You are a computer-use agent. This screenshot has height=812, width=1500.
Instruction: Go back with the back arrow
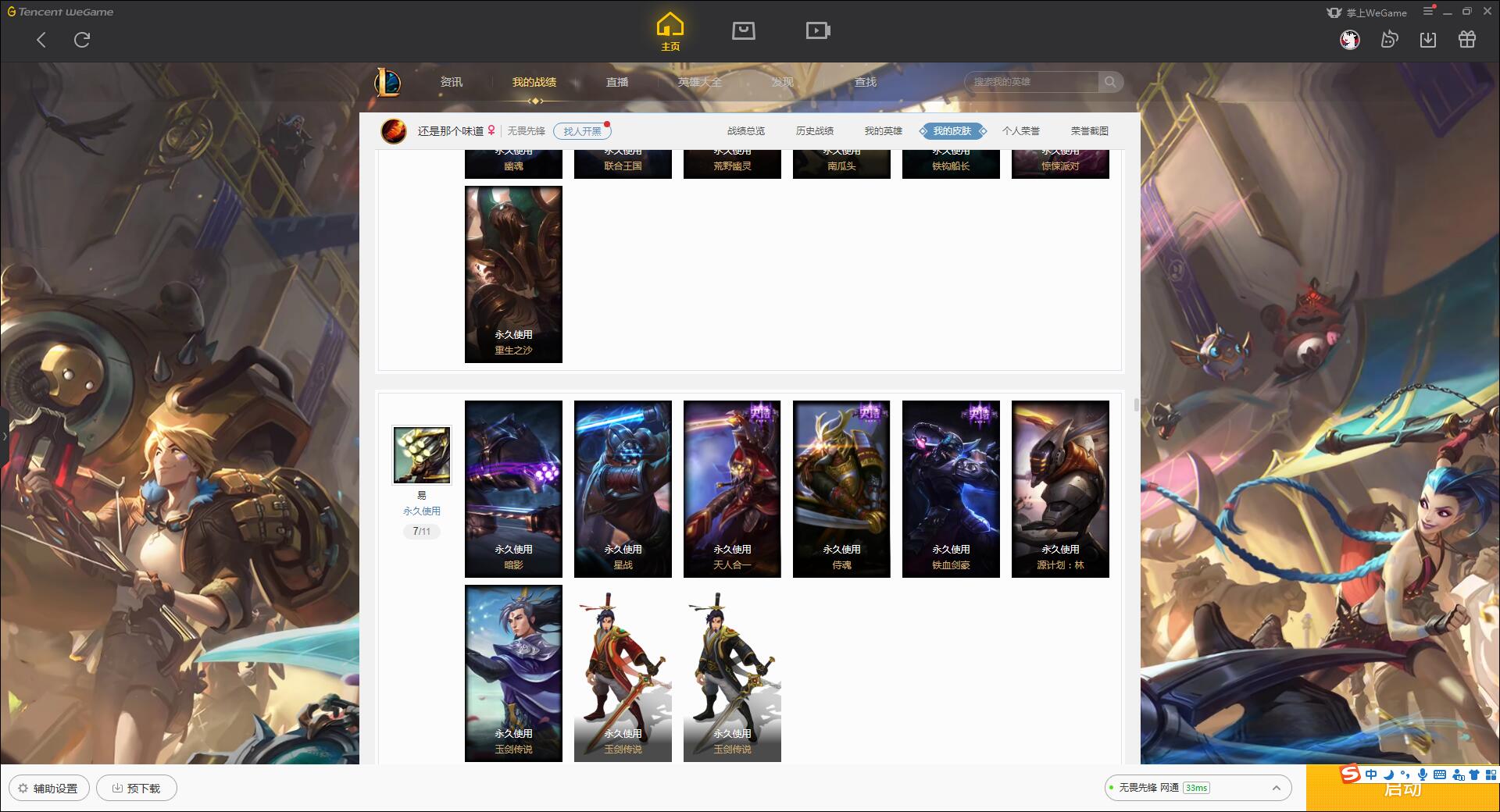(41, 40)
